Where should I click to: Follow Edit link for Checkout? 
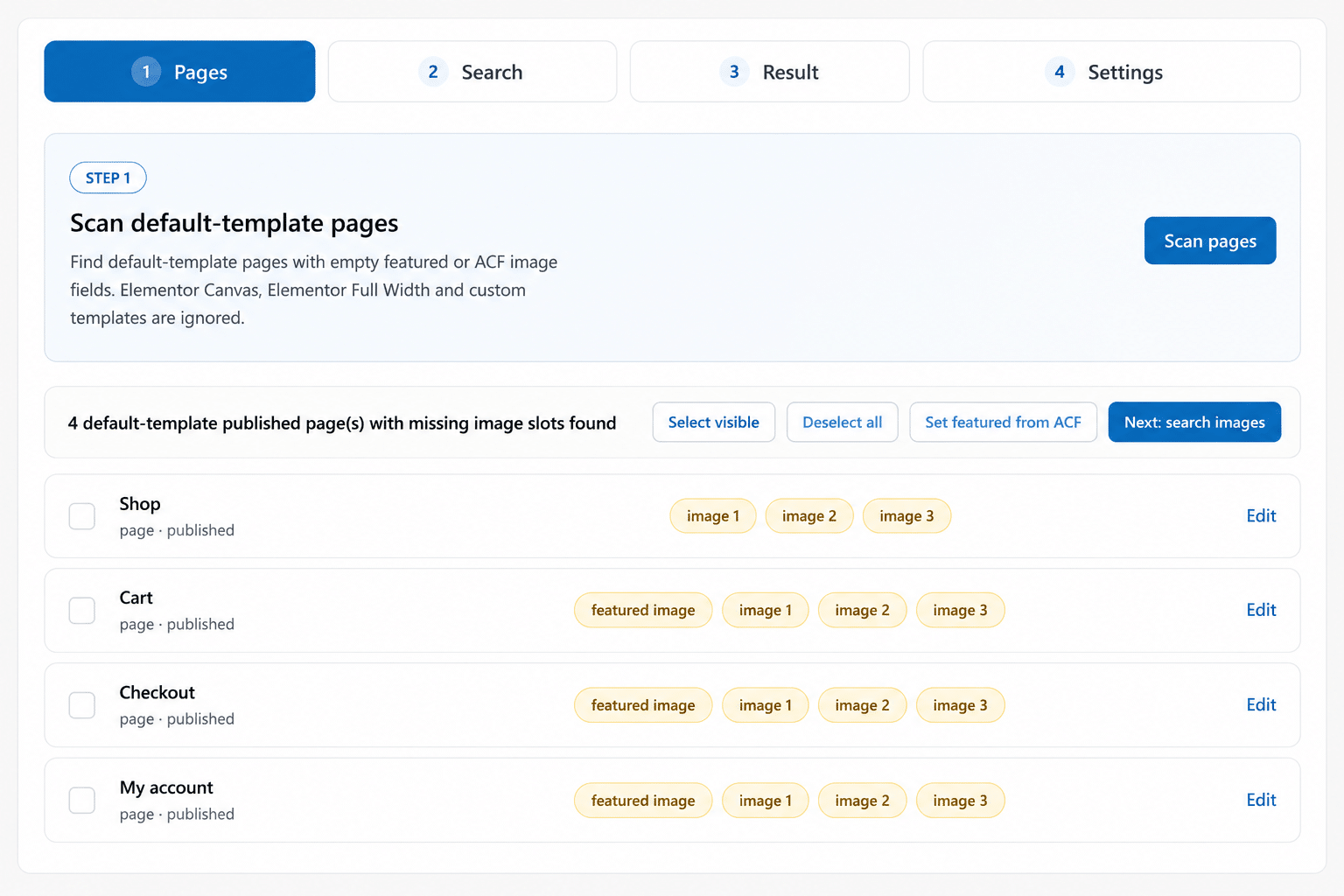tap(1261, 705)
